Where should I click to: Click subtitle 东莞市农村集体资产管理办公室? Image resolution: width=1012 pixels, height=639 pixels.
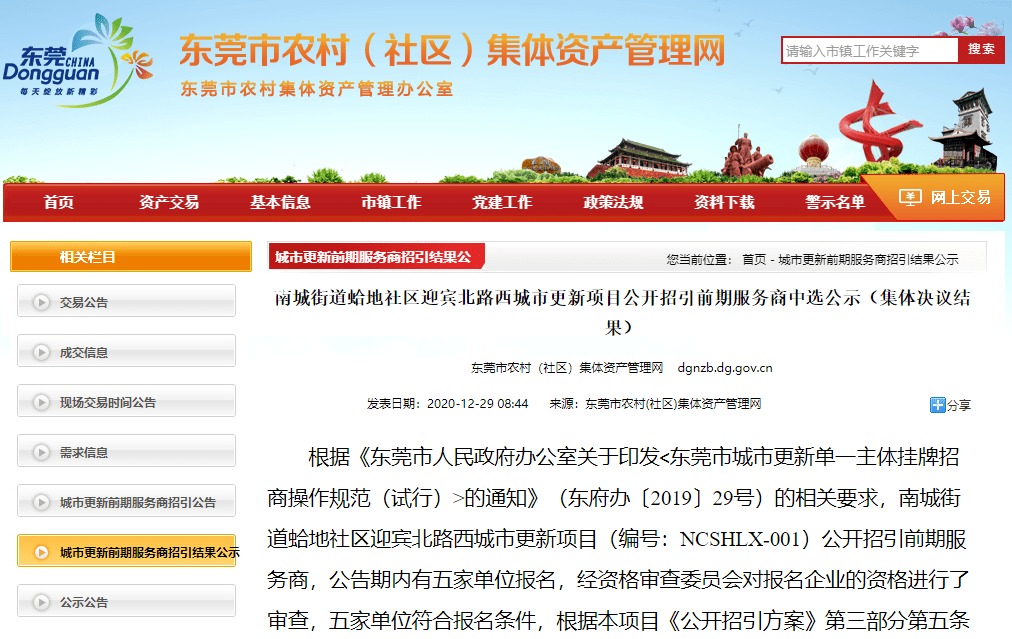point(317,89)
